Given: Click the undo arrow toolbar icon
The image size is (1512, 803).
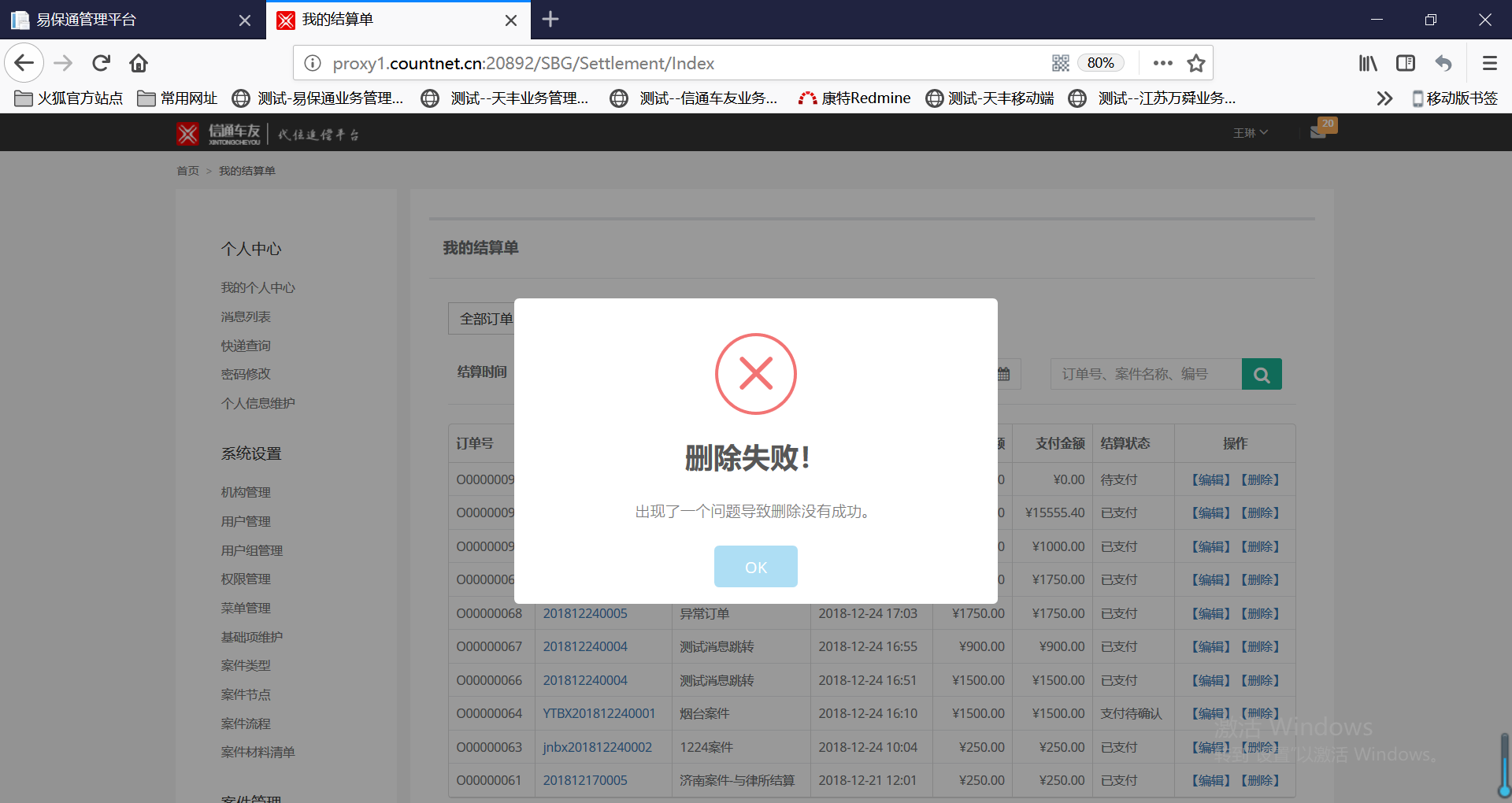Looking at the screenshot, I should tap(1443, 63).
